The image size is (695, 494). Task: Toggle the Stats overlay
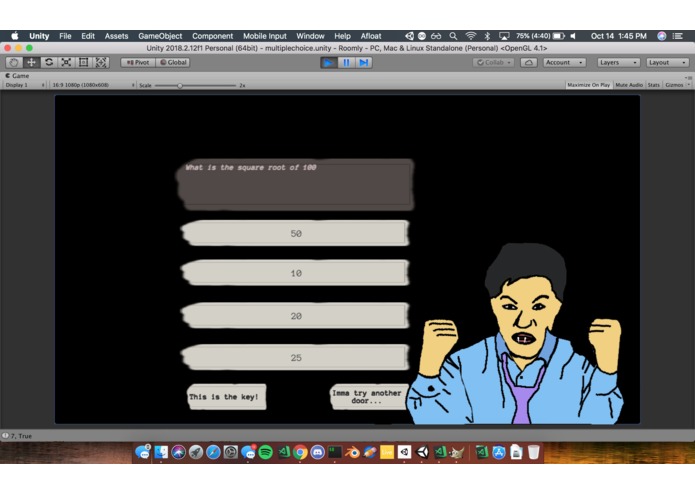pyautogui.click(x=653, y=85)
